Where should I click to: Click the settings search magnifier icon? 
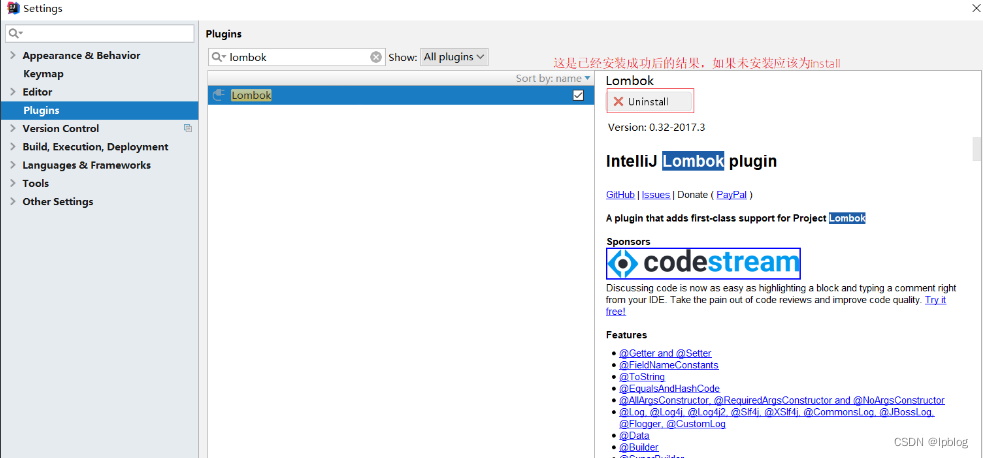[16, 33]
